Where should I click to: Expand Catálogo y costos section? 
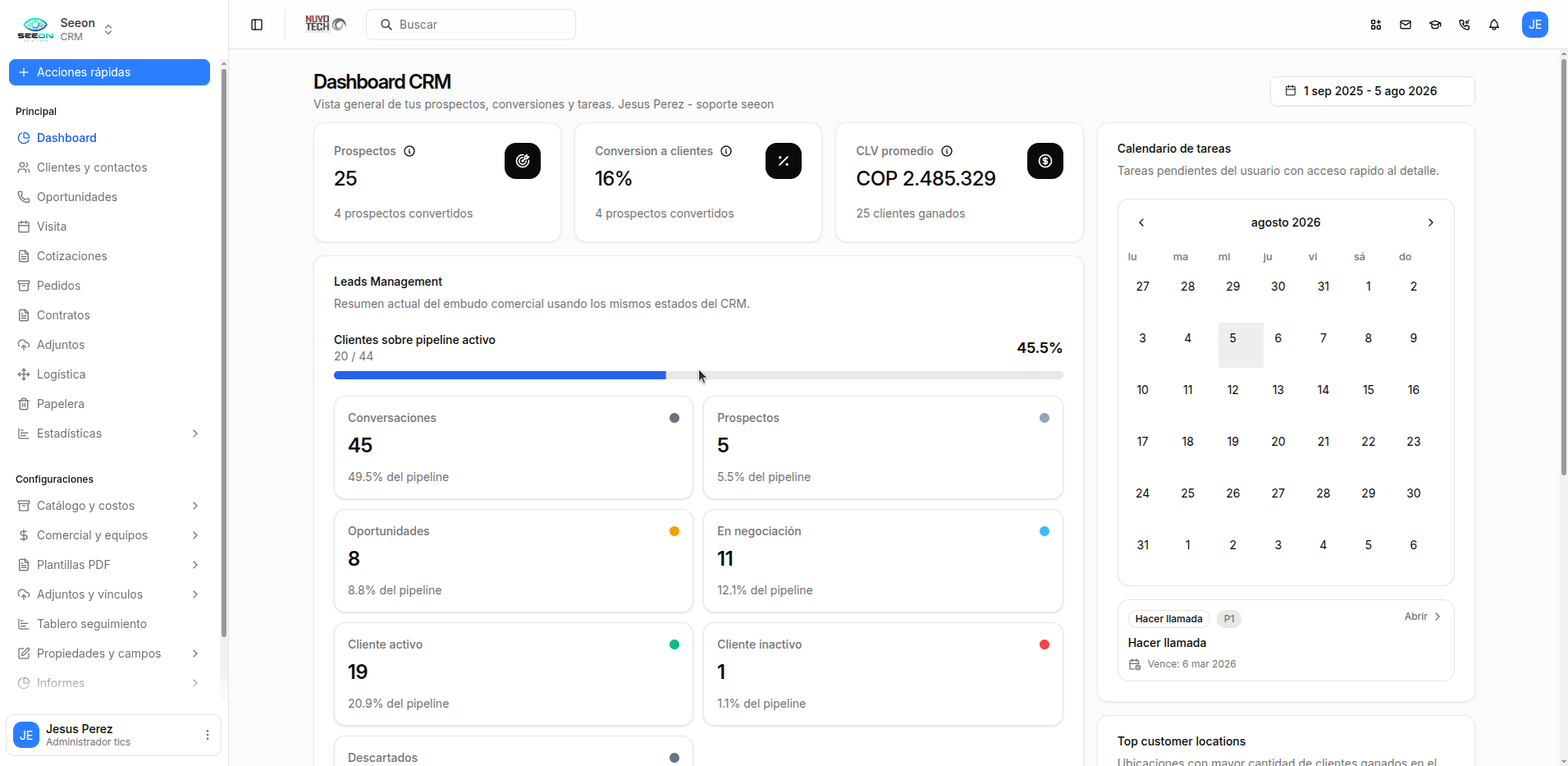coord(195,506)
